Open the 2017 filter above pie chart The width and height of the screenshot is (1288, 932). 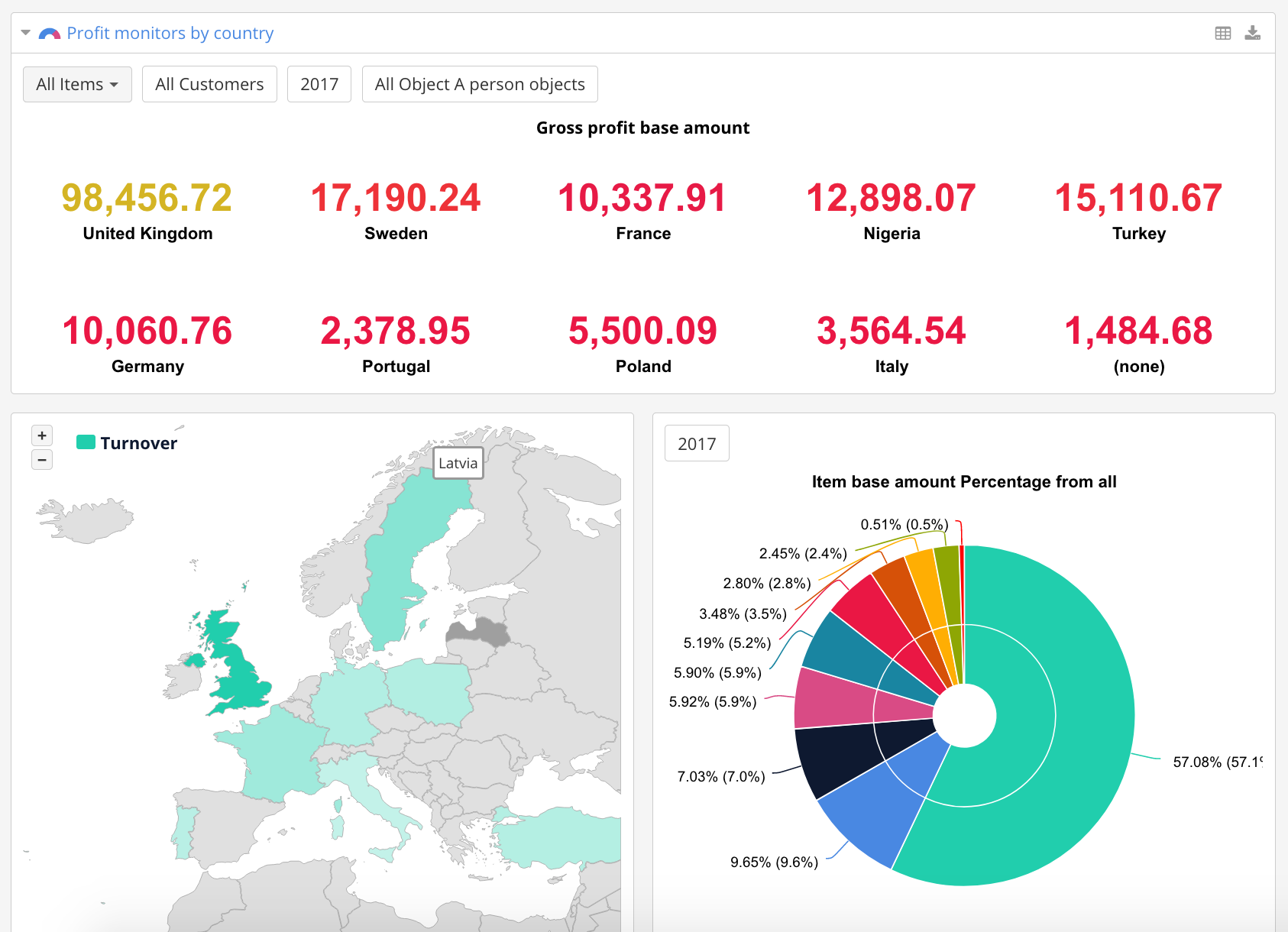click(697, 444)
